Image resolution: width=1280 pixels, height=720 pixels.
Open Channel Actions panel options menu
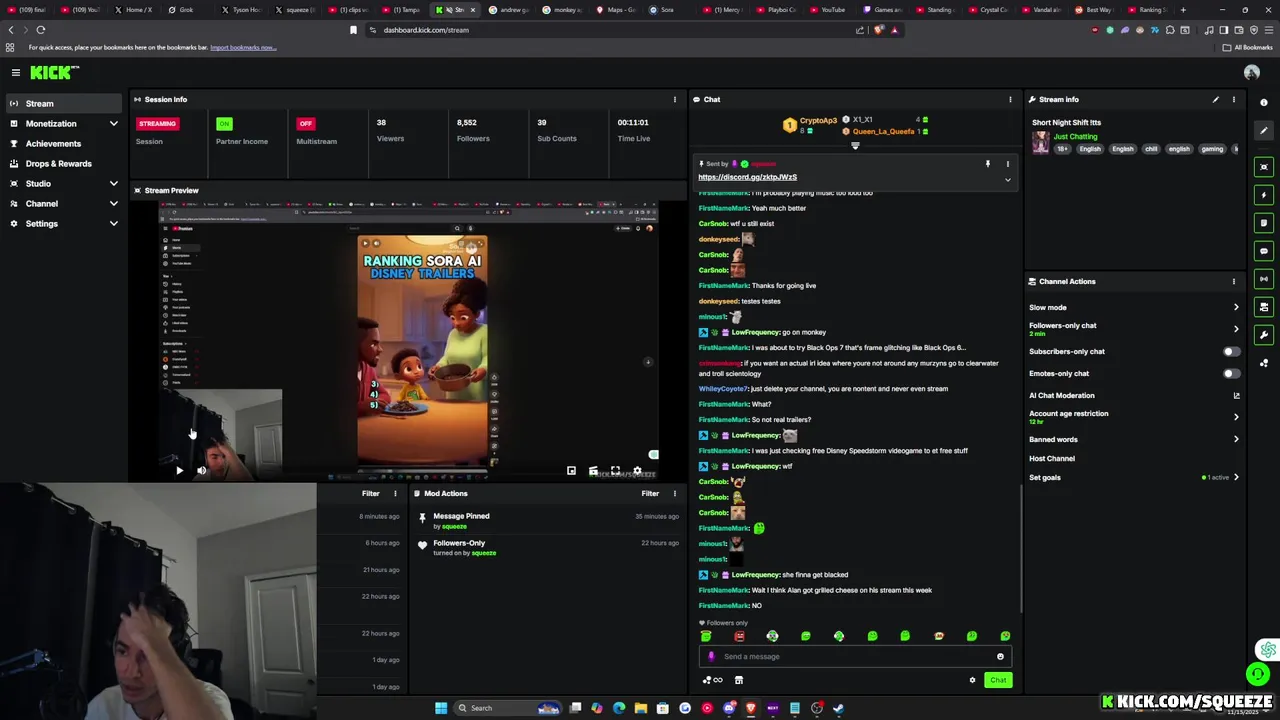(1234, 281)
